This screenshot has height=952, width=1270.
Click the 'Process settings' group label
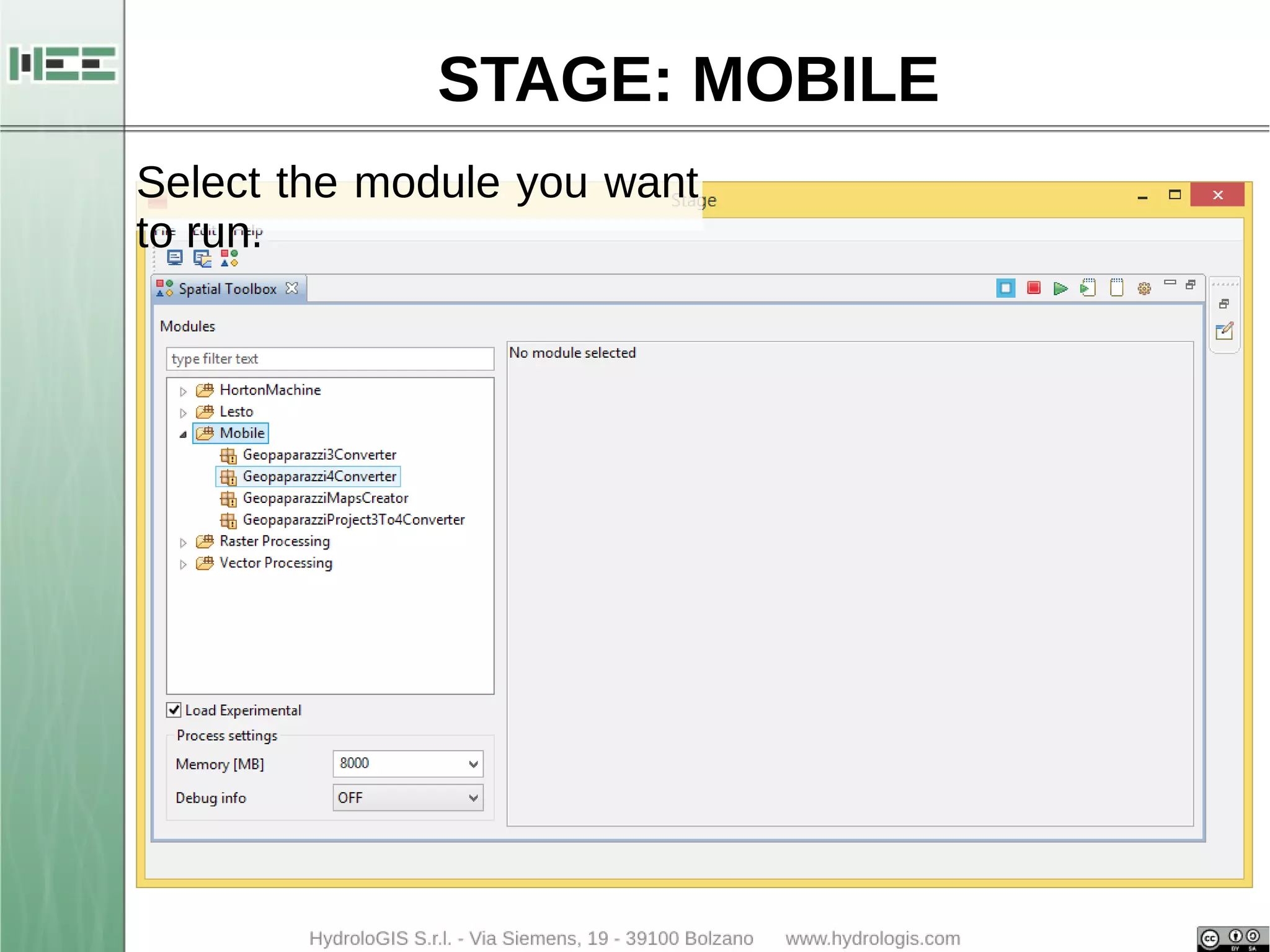[x=227, y=736]
